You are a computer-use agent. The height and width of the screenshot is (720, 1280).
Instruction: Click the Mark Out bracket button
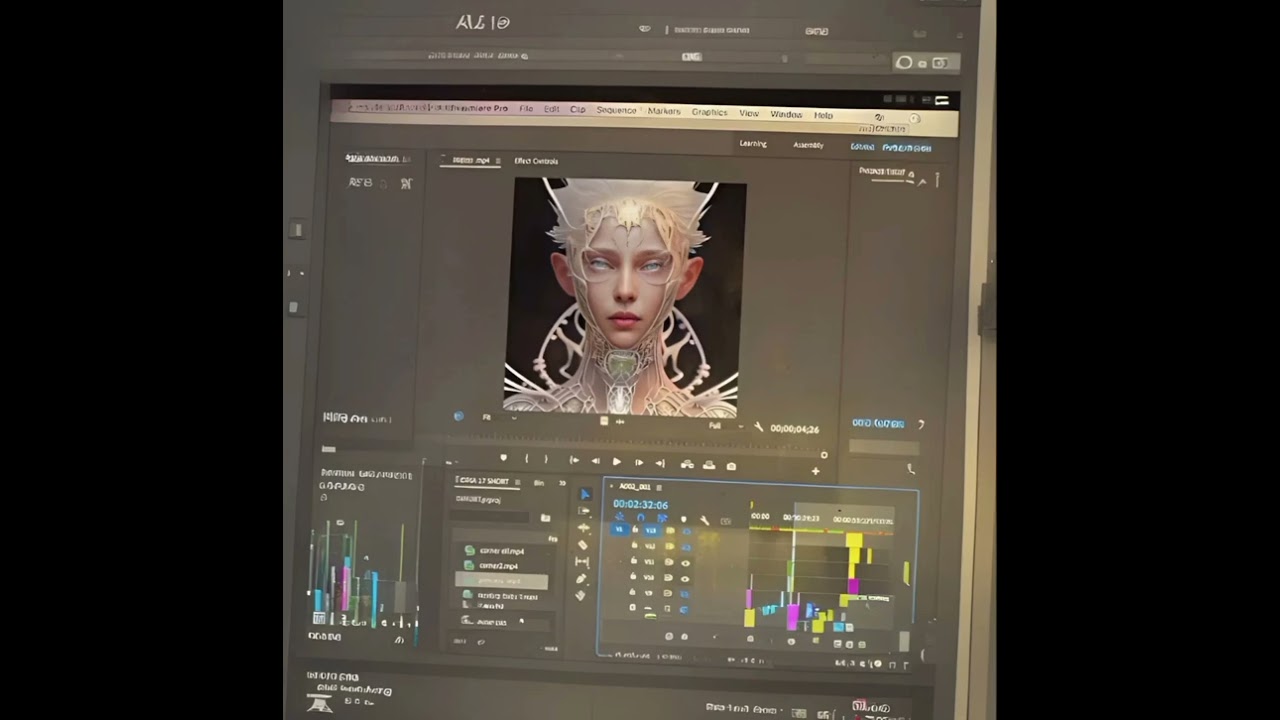coord(546,459)
